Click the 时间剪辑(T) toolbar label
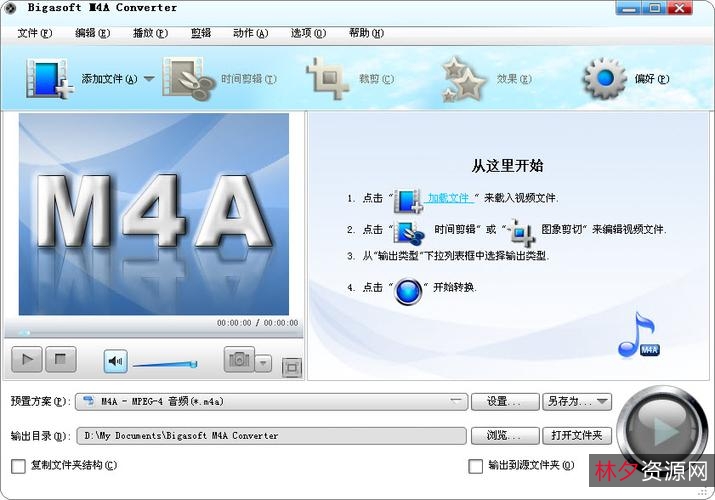The height and width of the screenshot is (500, 715). (249, 79)
